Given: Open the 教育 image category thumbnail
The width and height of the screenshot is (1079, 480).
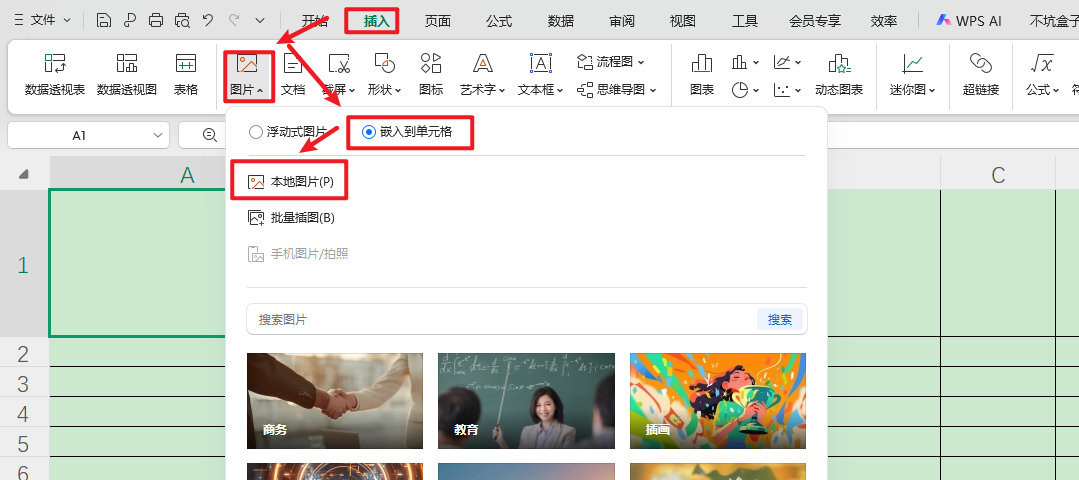Looking at the screenshot, I should [526, 401].
